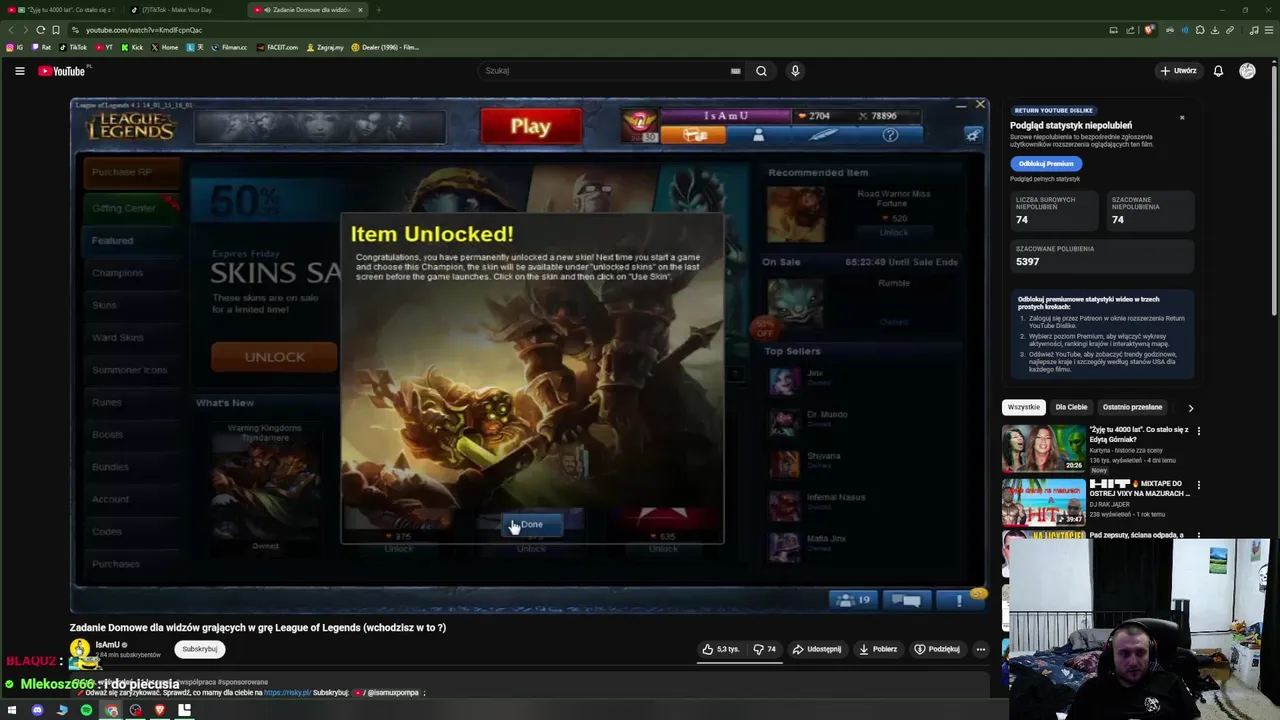Activate voice search microphone icon

click(x=795, y=71)
